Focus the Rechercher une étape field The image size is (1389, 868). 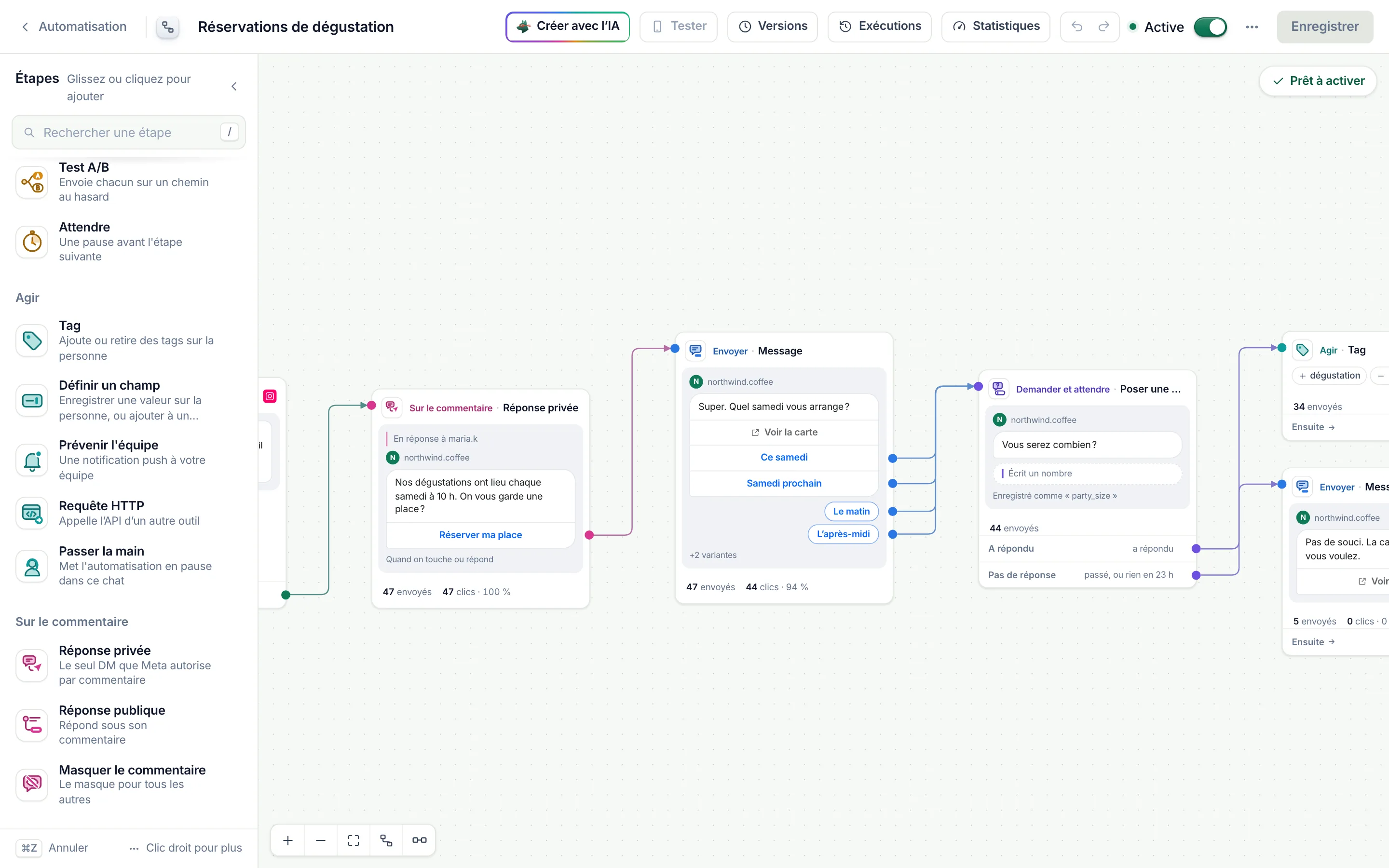coord(129,133)
